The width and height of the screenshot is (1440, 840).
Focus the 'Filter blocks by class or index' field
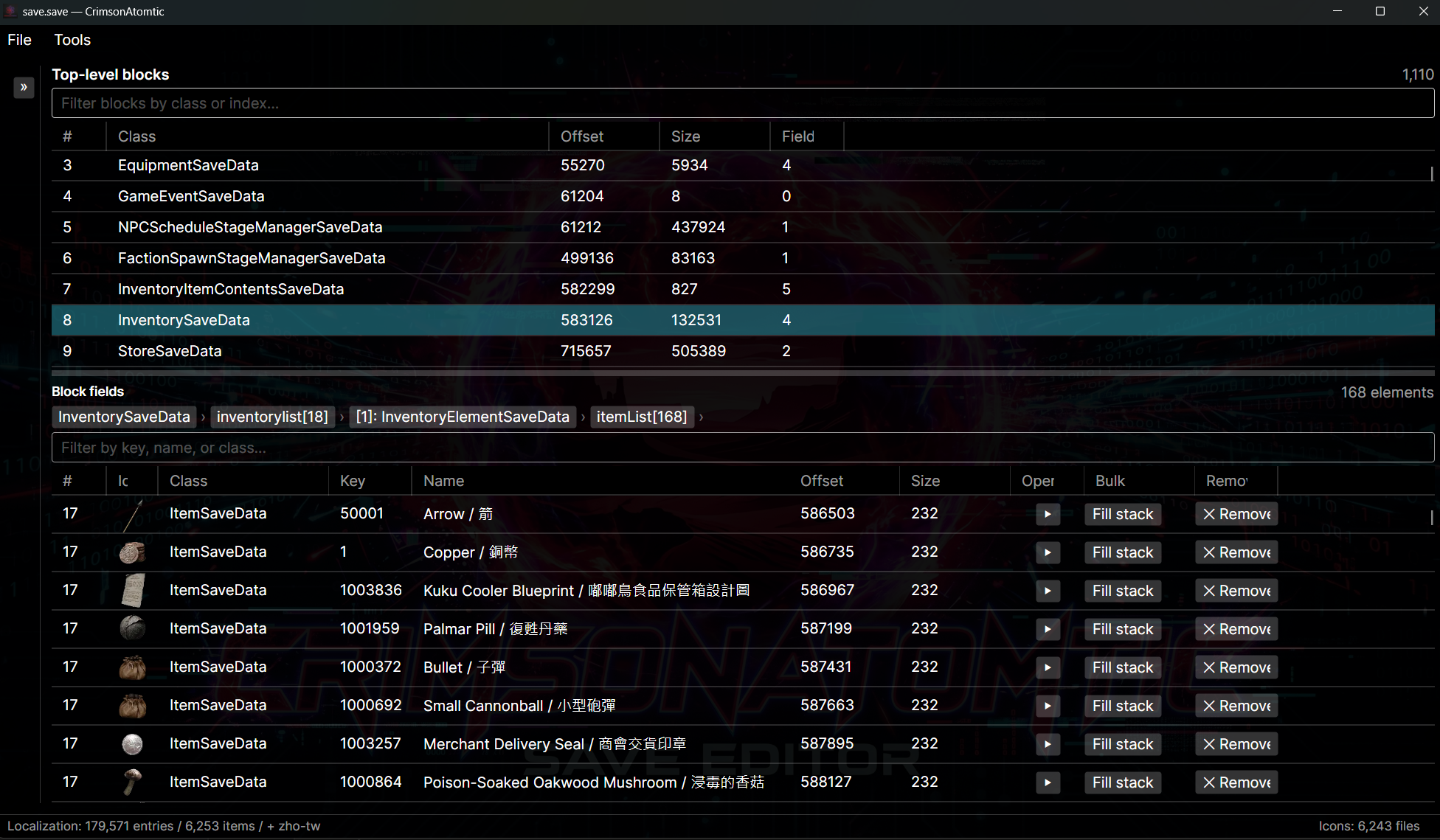point(743,103)
